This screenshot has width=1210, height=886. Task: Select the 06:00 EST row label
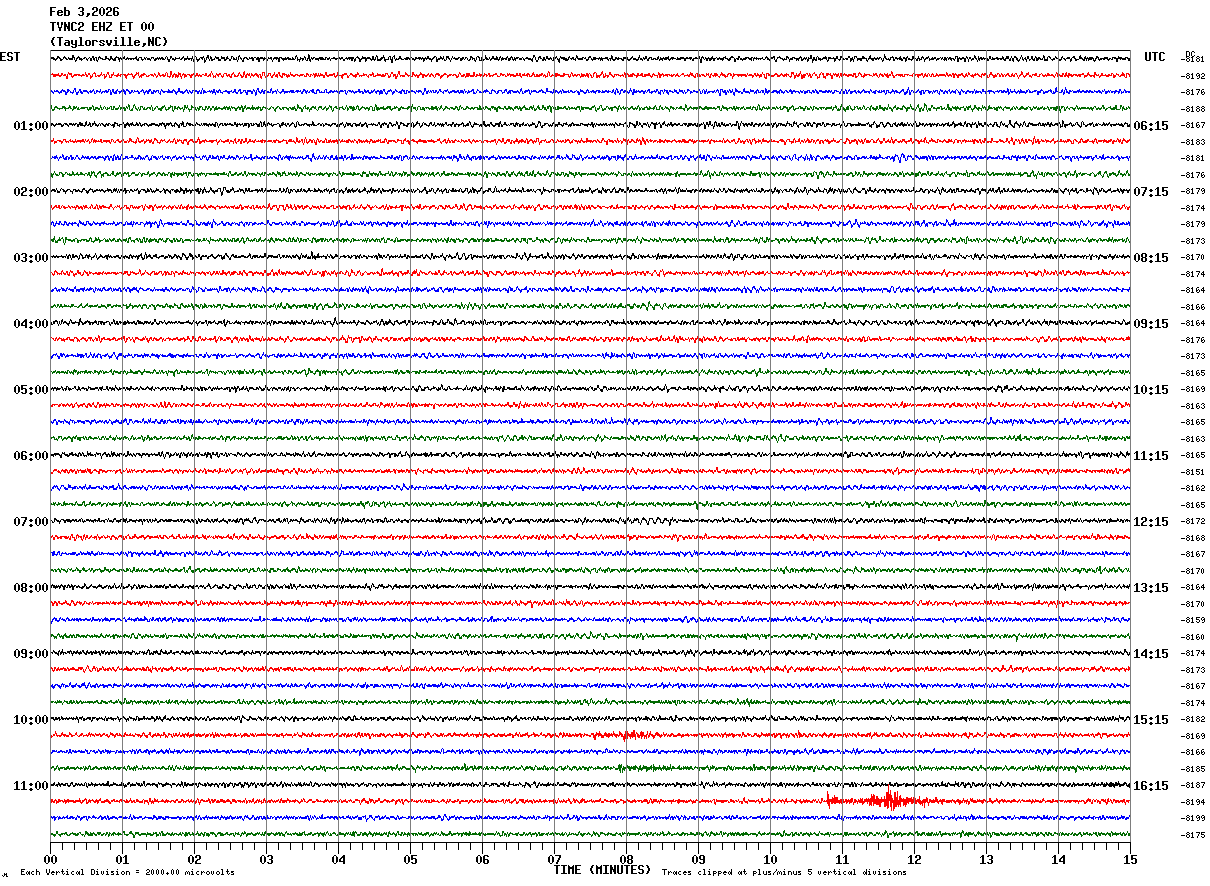pos(31,456)
